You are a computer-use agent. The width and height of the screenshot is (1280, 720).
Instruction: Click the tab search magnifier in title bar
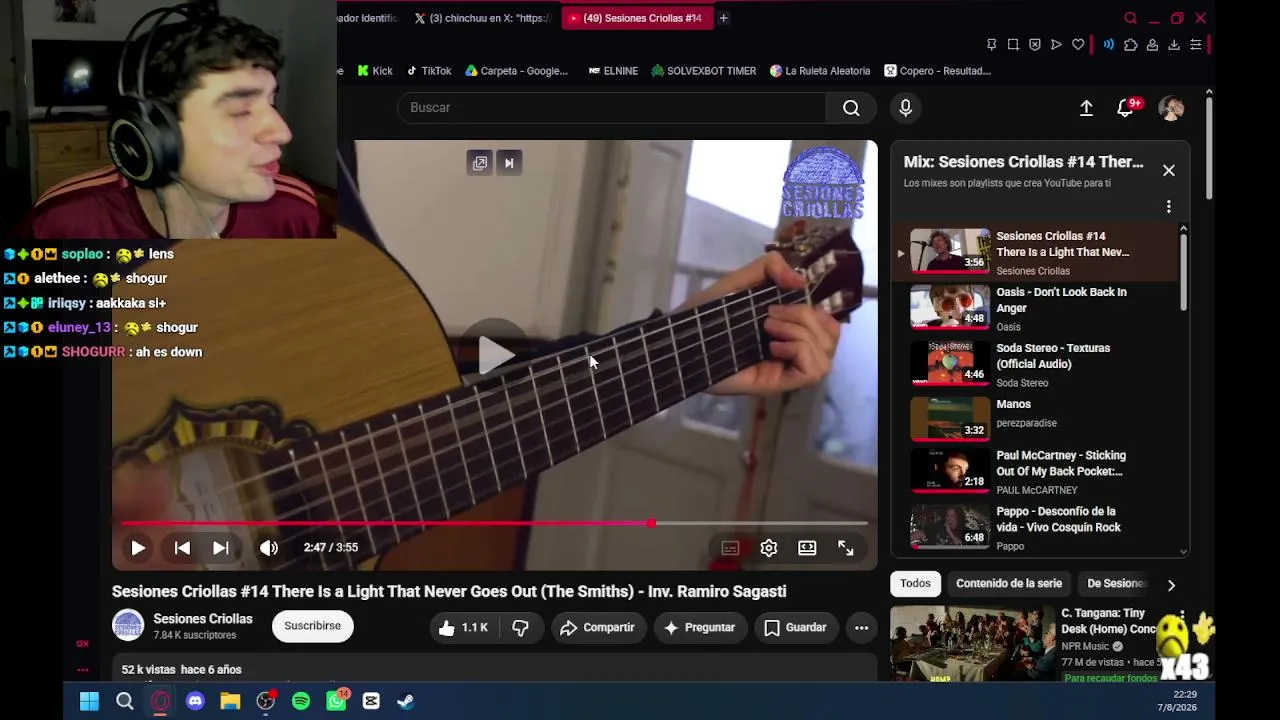point(1131,18)
